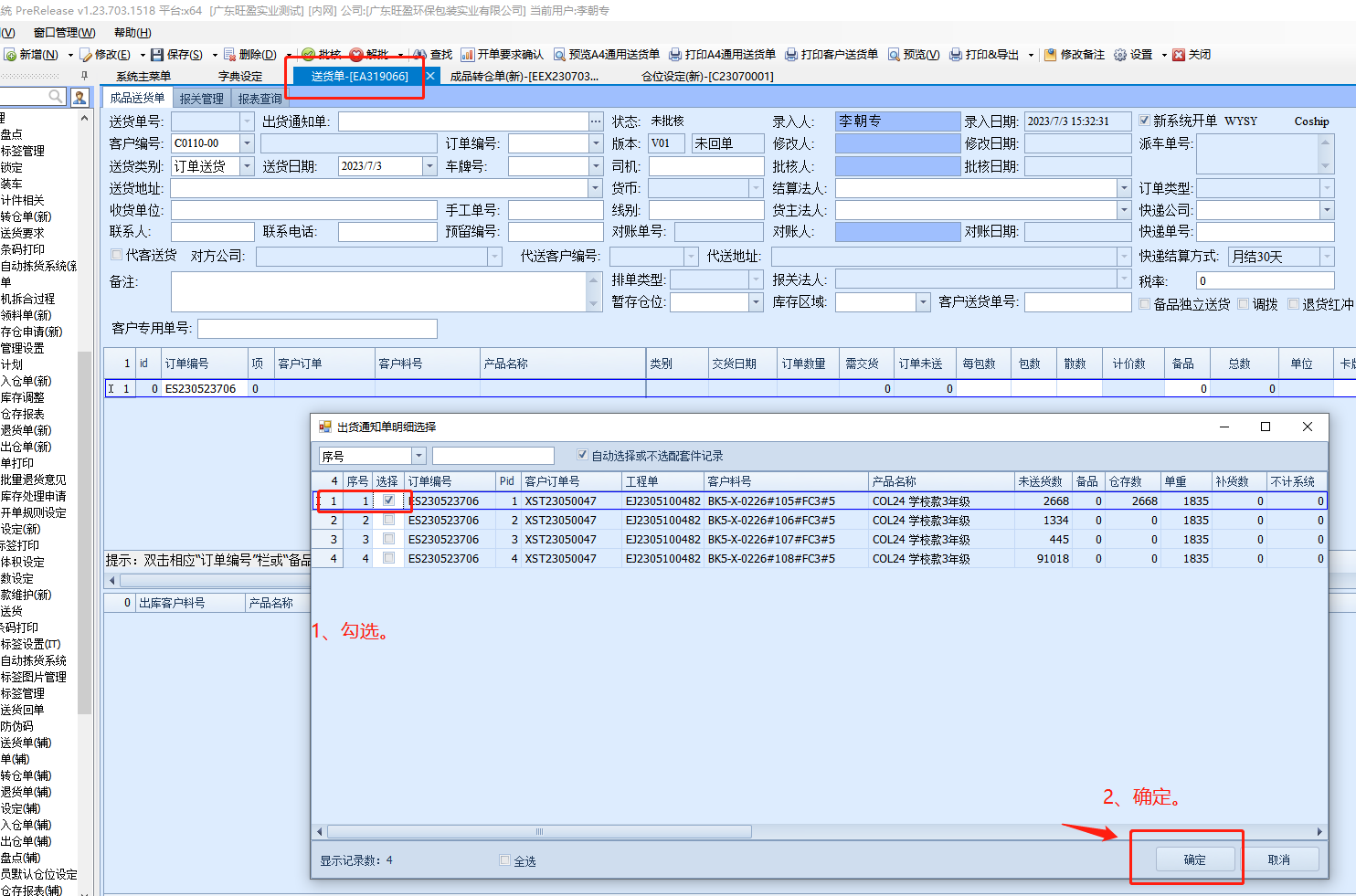Tick the checkbox in row 2 of 出货通知单 list
The height and width of the screenshot is (896, 1356).
click(388, 520)
